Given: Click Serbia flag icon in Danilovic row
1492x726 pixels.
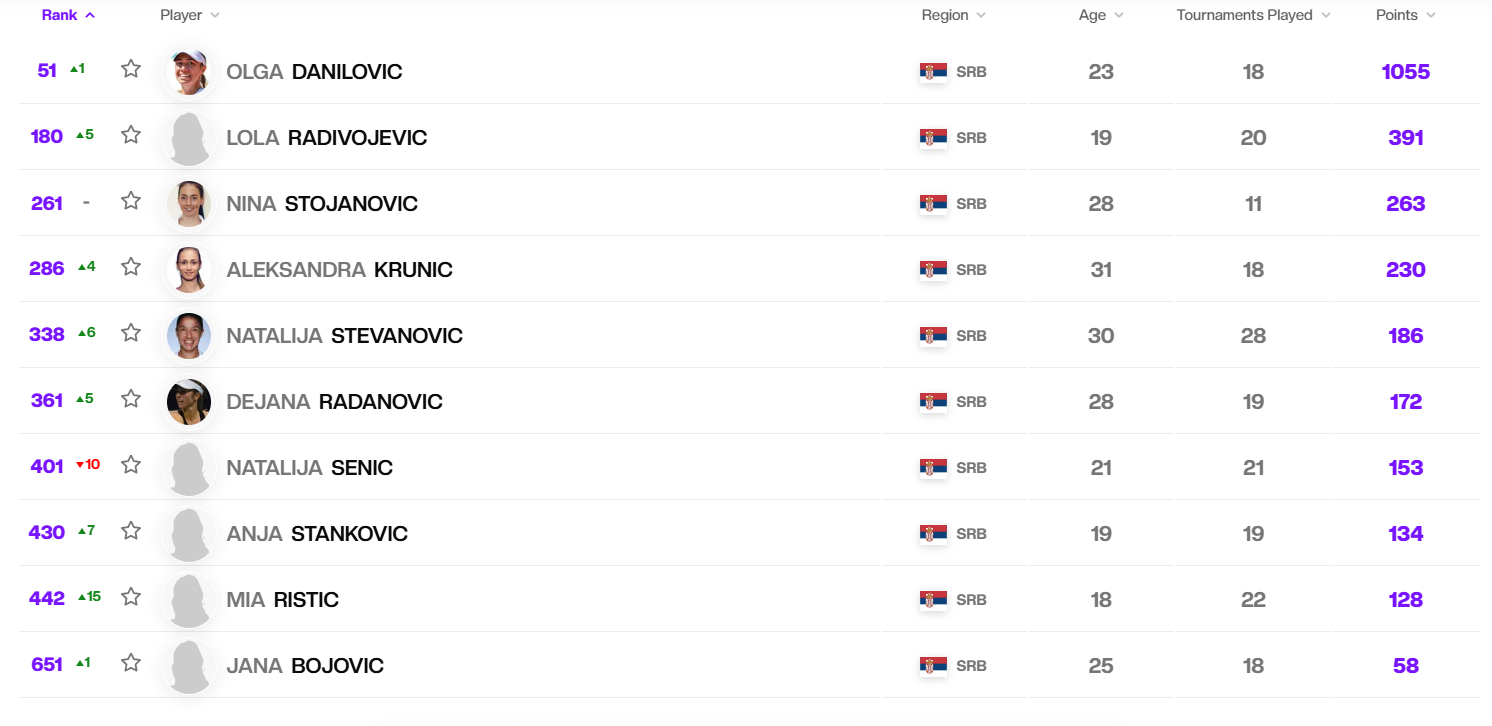Looking at the screenshot, I should pos(933,72).
